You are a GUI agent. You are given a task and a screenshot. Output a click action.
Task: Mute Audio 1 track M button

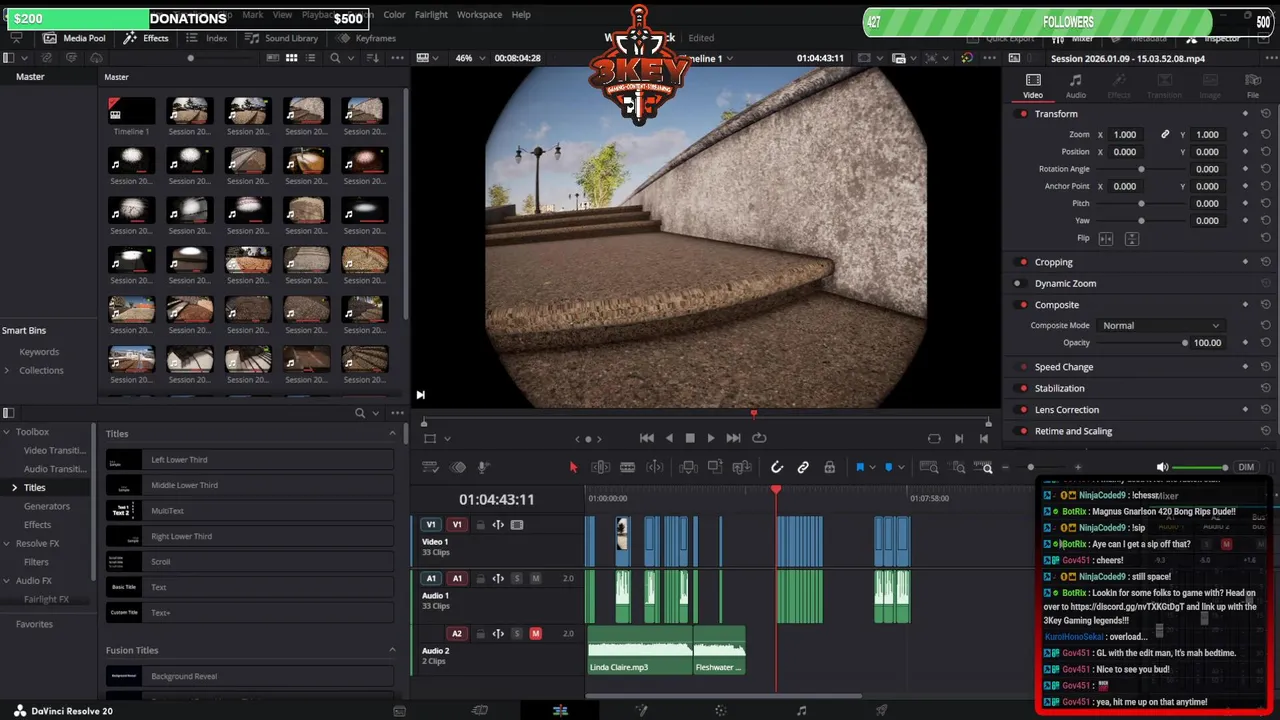click(535, 578)
